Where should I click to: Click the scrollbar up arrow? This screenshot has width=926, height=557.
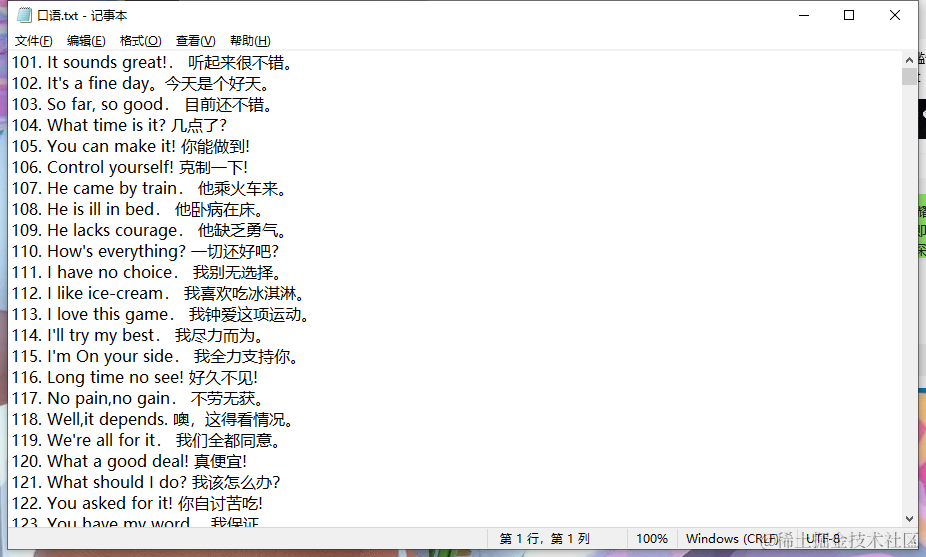(x=909, y=60)
